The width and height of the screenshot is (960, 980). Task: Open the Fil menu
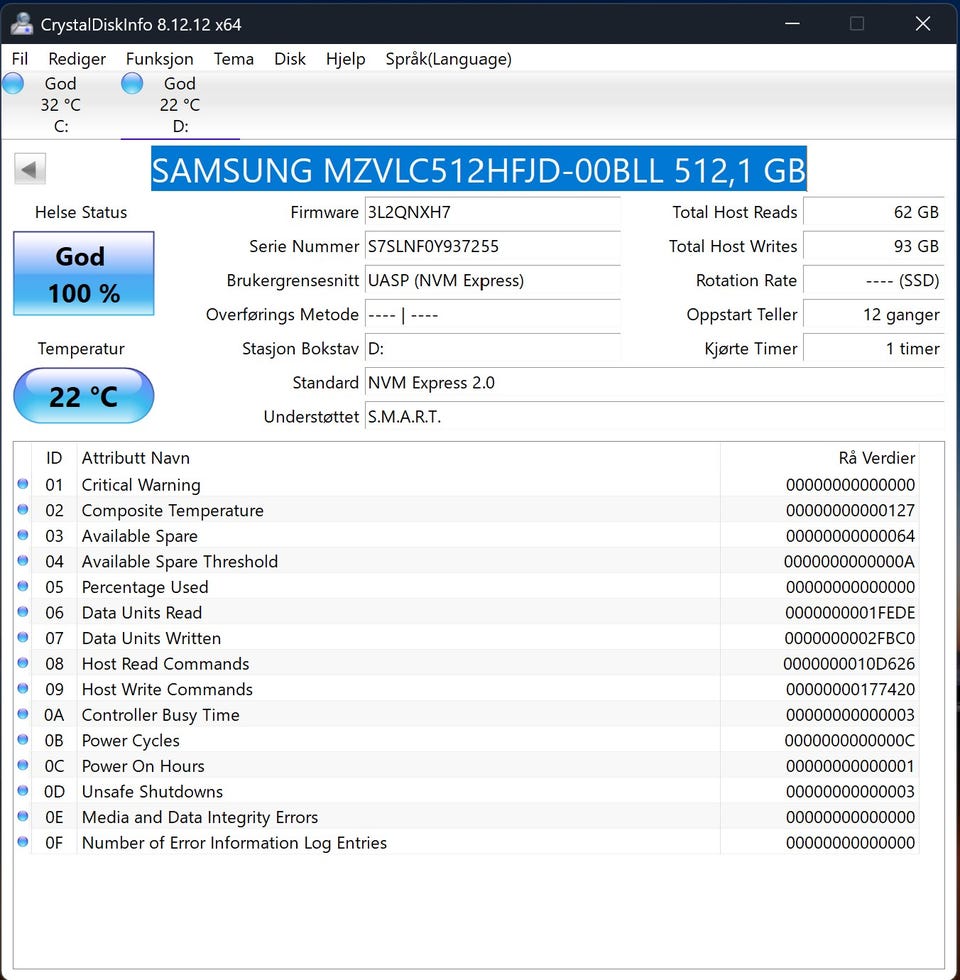tap(19, 59)
